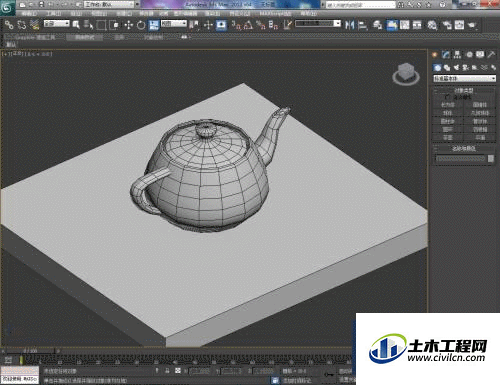Open the Curve Editor
Viewport: 500px width, 385px height.
tap(404, 25)
